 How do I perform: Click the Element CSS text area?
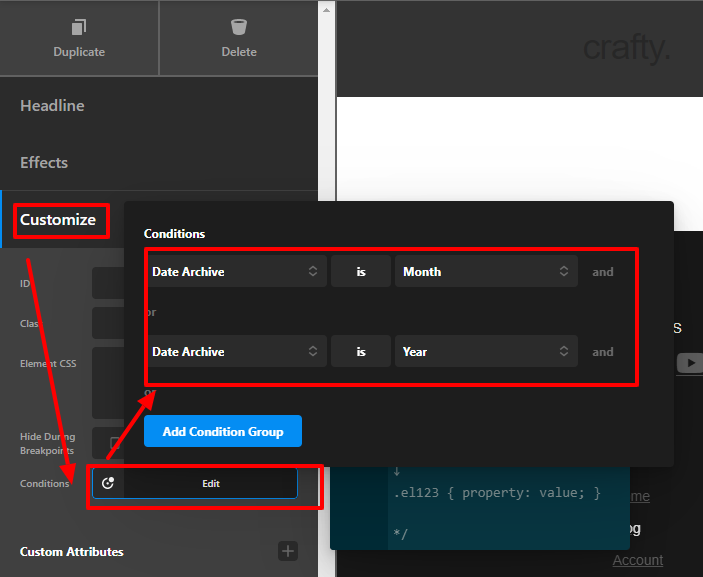[107, 383]
